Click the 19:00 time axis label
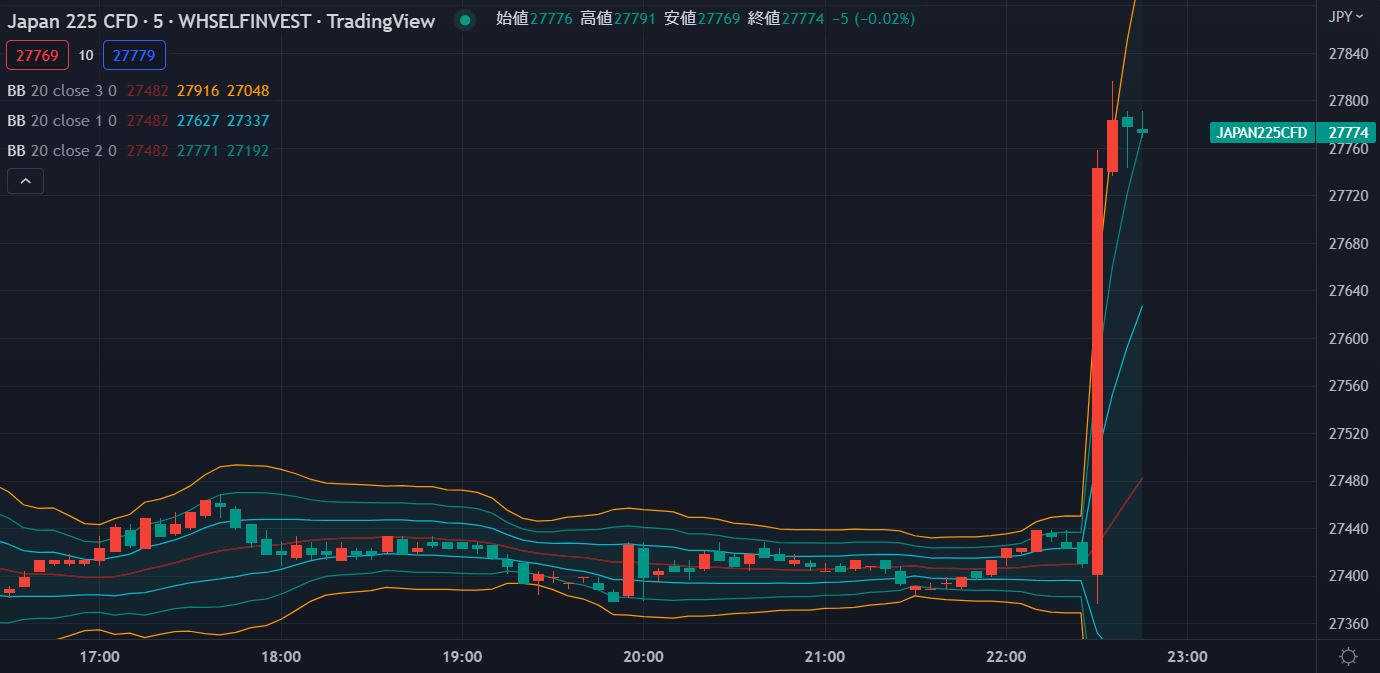The width and height of the screenshot is (1380, 673). [x=462, y=657]
